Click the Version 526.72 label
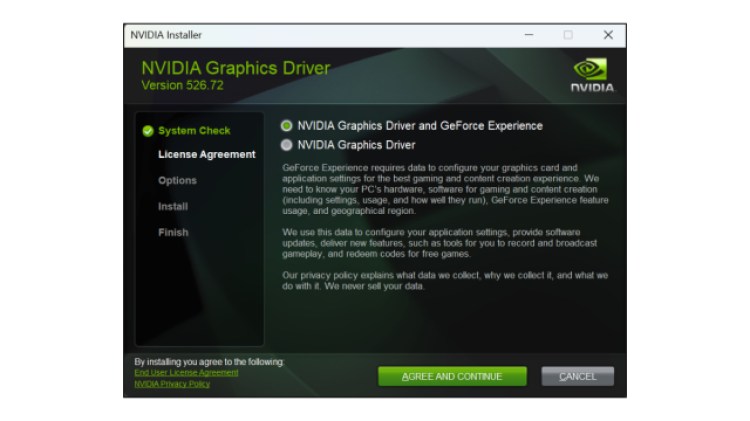This screenshot has height=421, width=750. (182, 86)
